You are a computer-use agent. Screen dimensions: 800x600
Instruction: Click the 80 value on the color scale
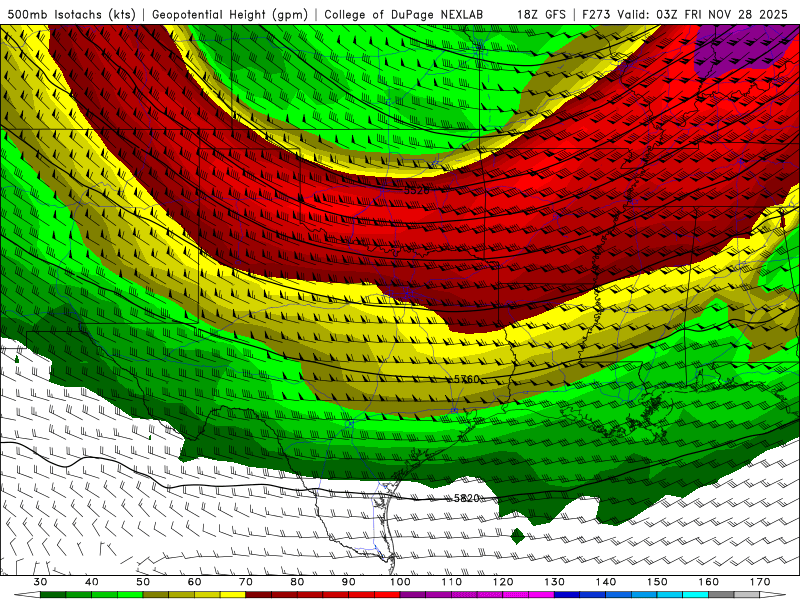pos(297,582)
